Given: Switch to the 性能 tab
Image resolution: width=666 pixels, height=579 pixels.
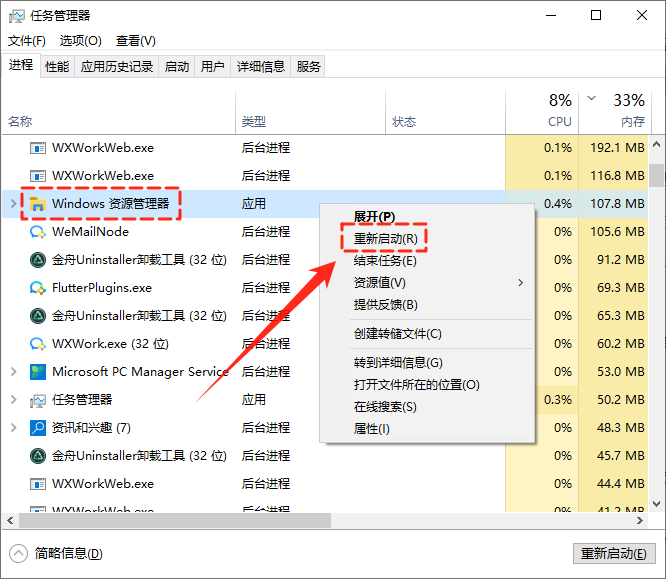Looking at the screenshot, I should click(x=57, y=67).
